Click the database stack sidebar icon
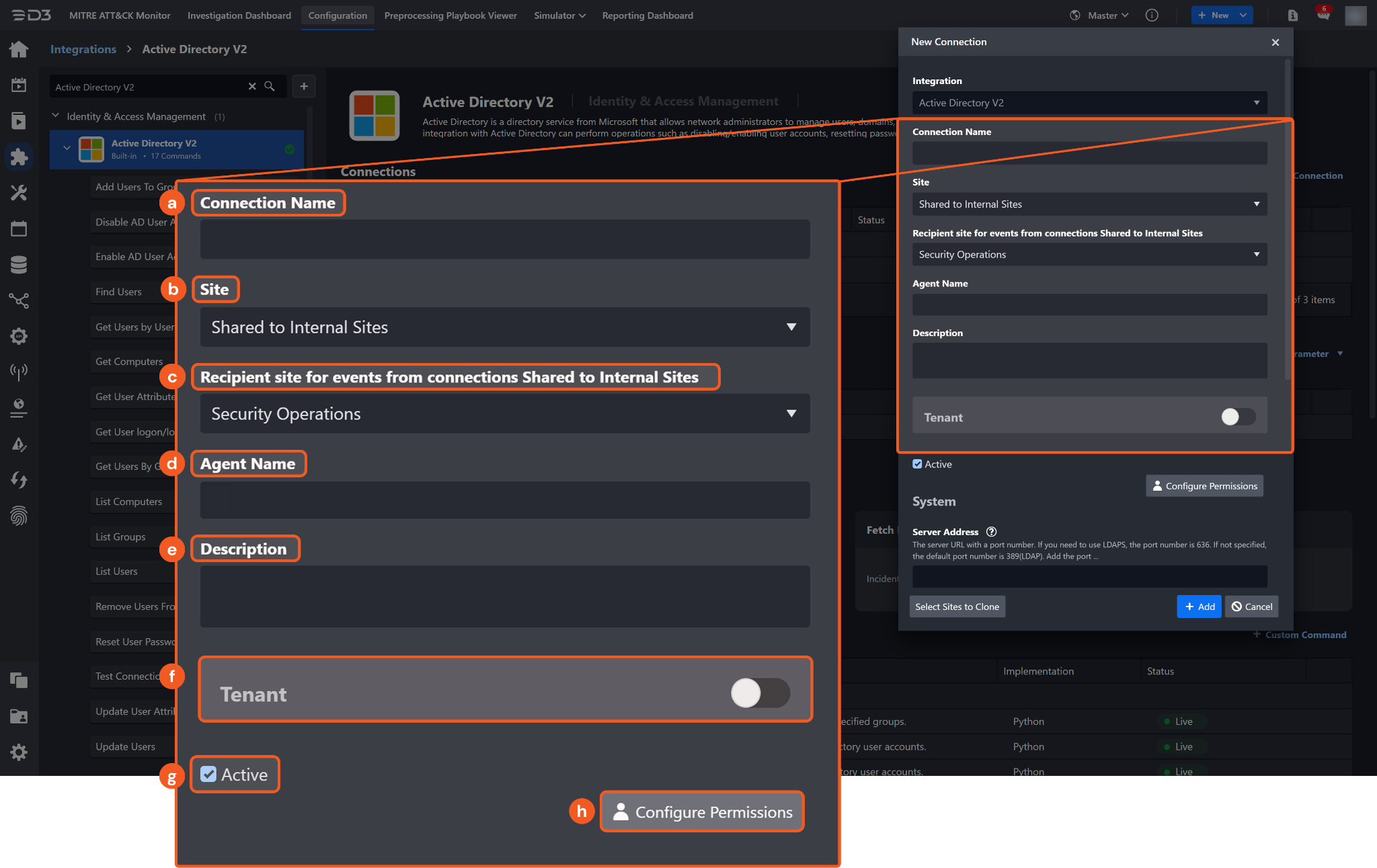 19,265
